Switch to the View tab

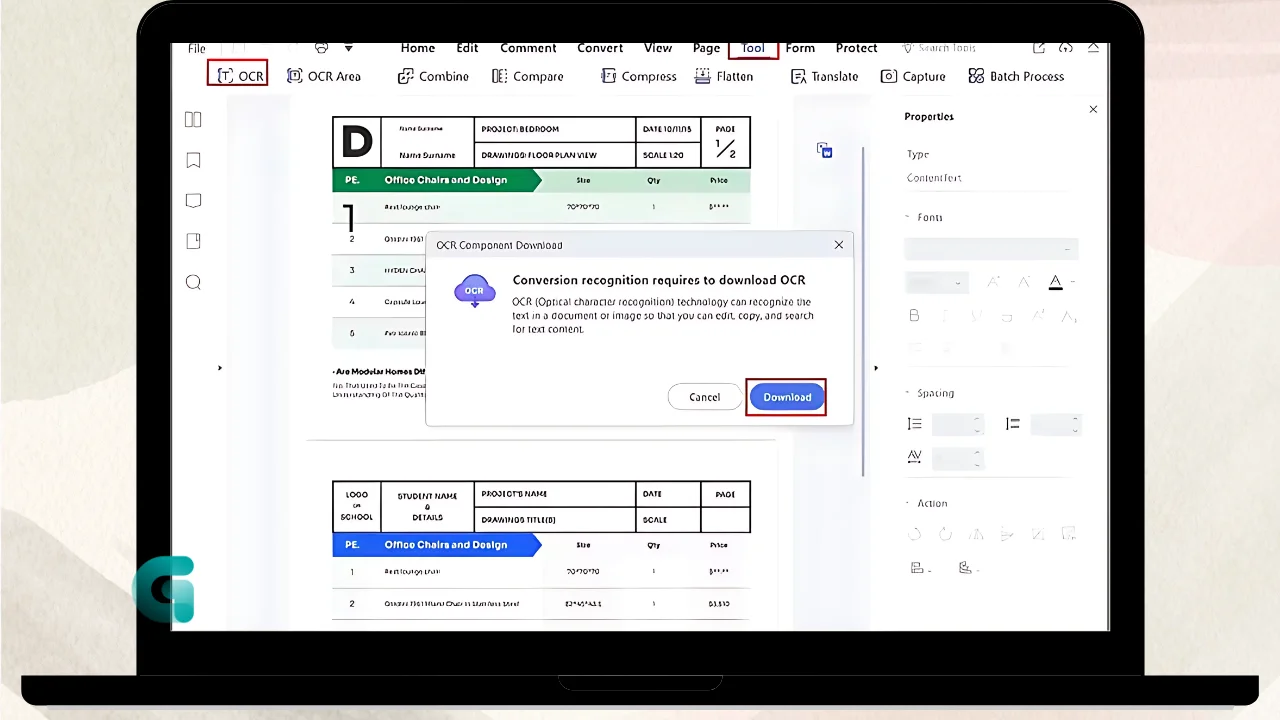pyautogui.click(x=658, y=48)
